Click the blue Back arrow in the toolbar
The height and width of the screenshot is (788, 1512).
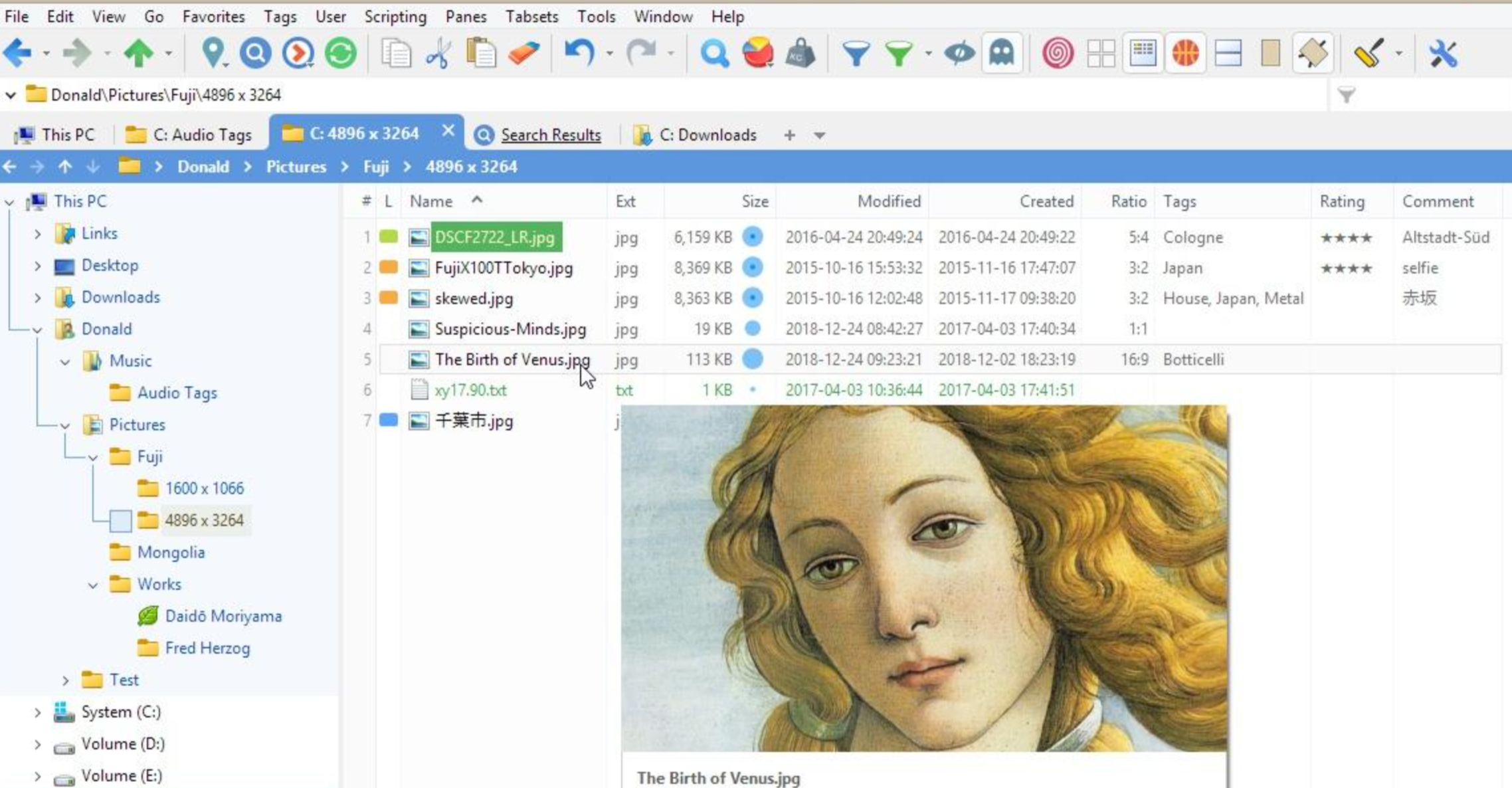[17, 52]
